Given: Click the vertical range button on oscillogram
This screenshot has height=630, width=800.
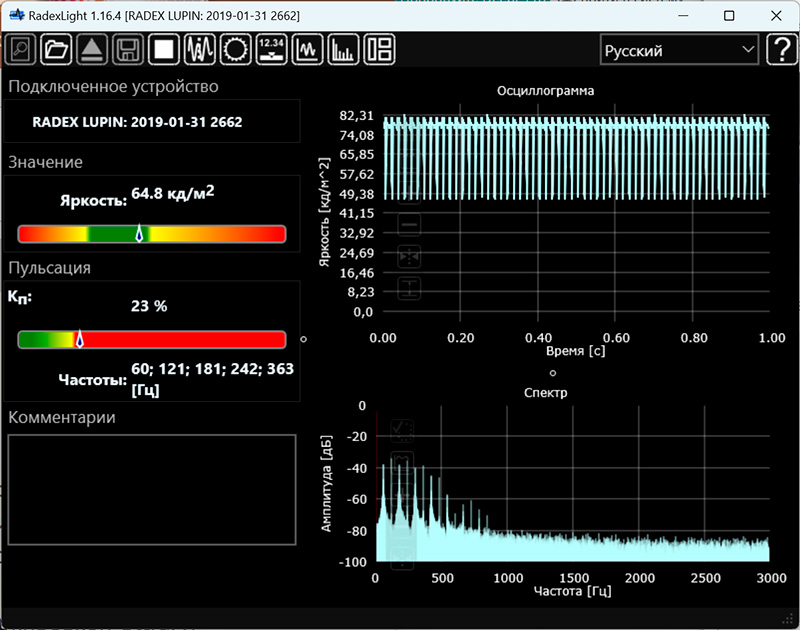Looking at the screenshot, I should [x=409, y=289].
